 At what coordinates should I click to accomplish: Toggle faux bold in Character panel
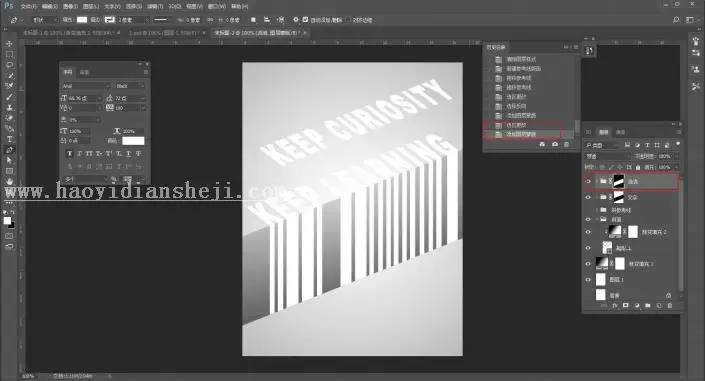coord(69,154)
